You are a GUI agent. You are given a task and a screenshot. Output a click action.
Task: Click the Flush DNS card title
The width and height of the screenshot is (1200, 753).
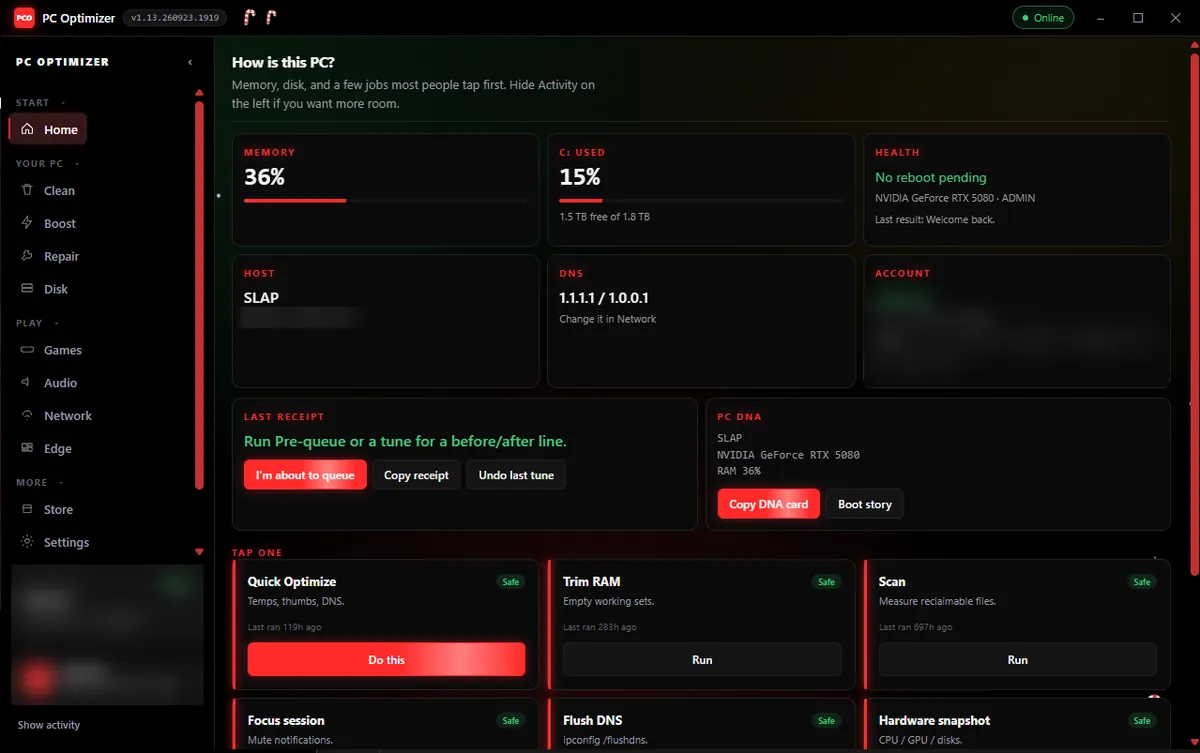[593, 720]
